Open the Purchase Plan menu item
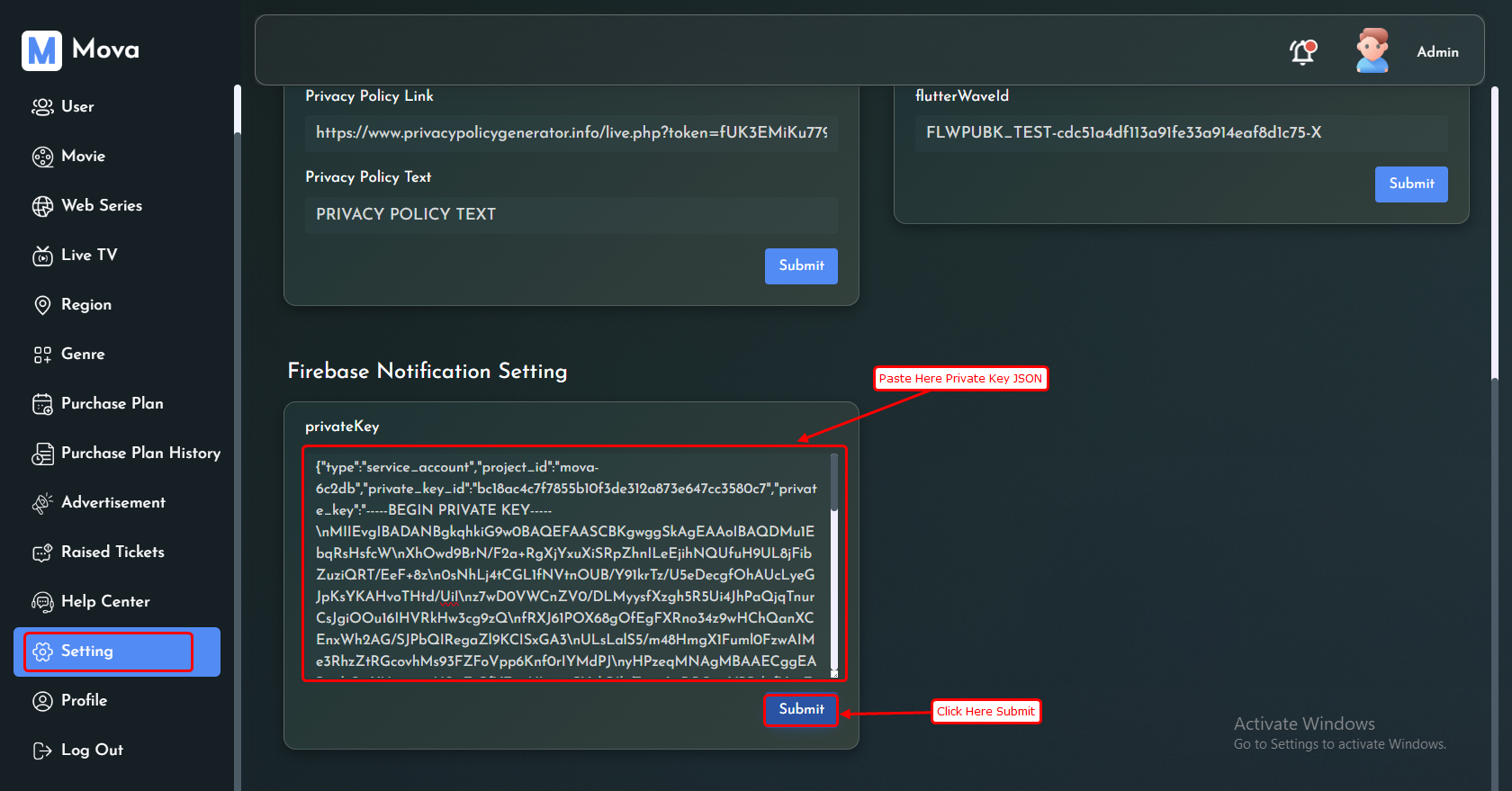This screenshot has height=791, width=1512. 112,404
